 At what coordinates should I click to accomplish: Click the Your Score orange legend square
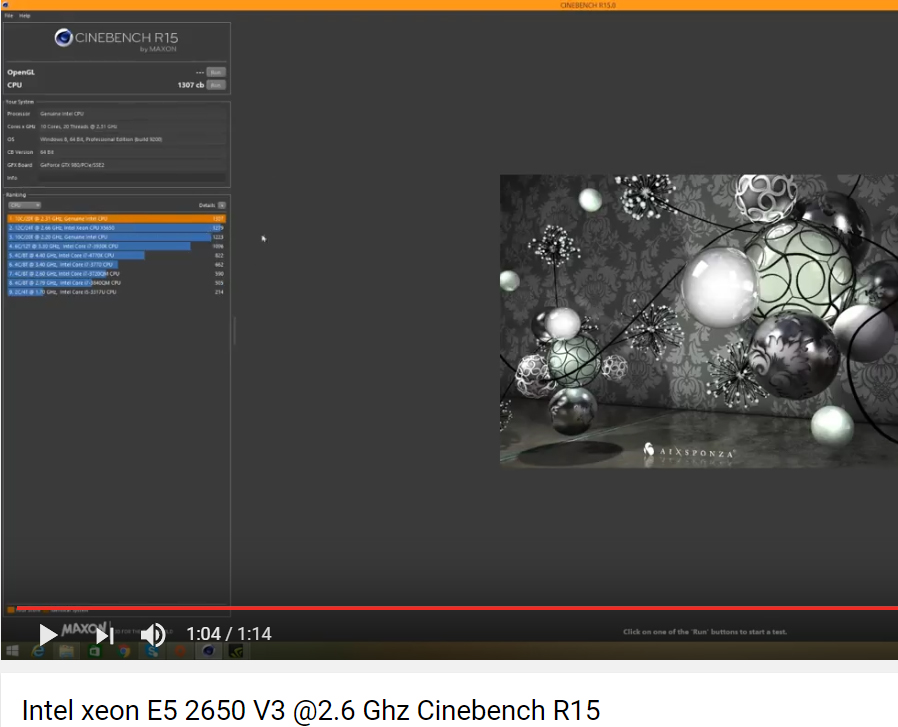pos(11,610)
